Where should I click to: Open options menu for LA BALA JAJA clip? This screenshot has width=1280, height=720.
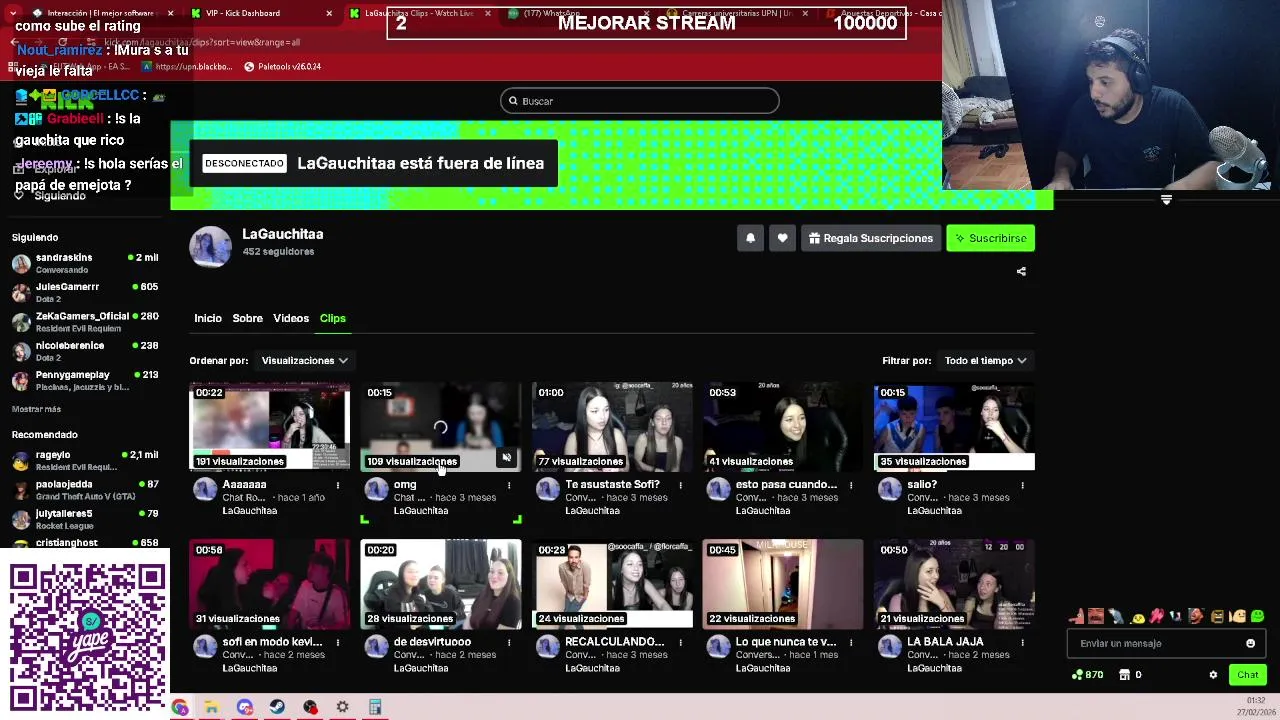point(1022,642)
